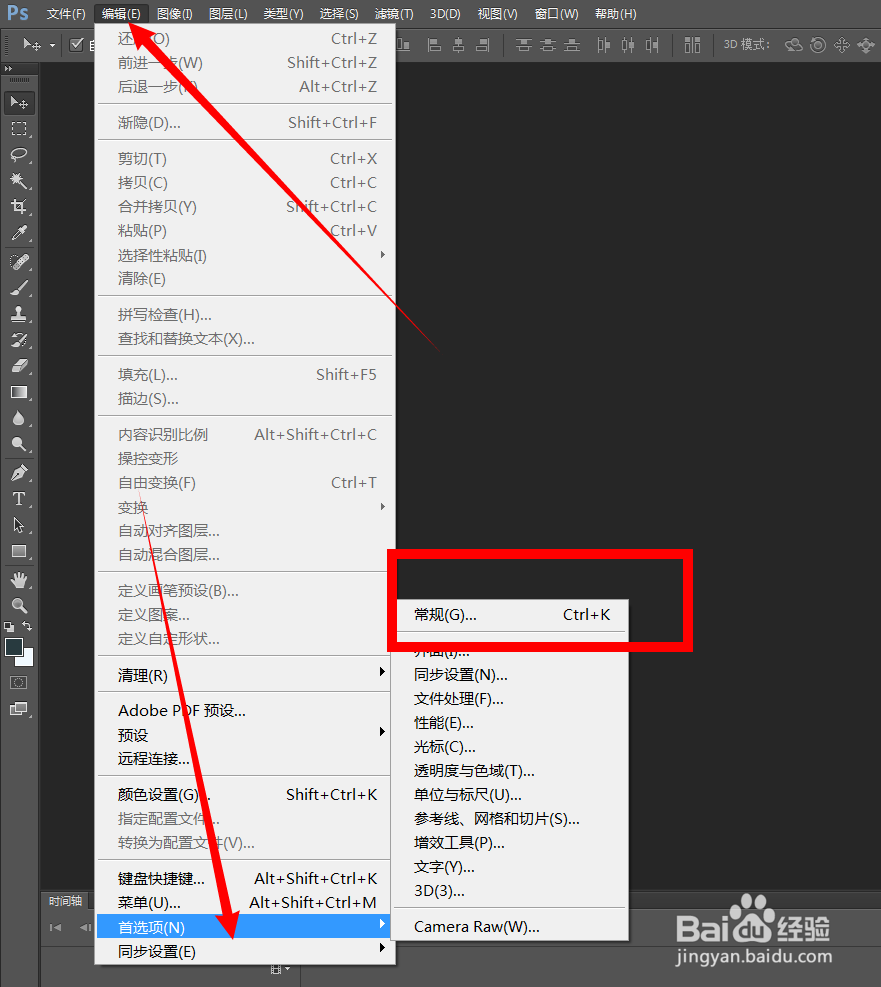Image resolution: width=881 pixels, height=987 pixels.
Task: Click the distribute top edges icon
Action: pyautogui.click(x=524, y=45)
